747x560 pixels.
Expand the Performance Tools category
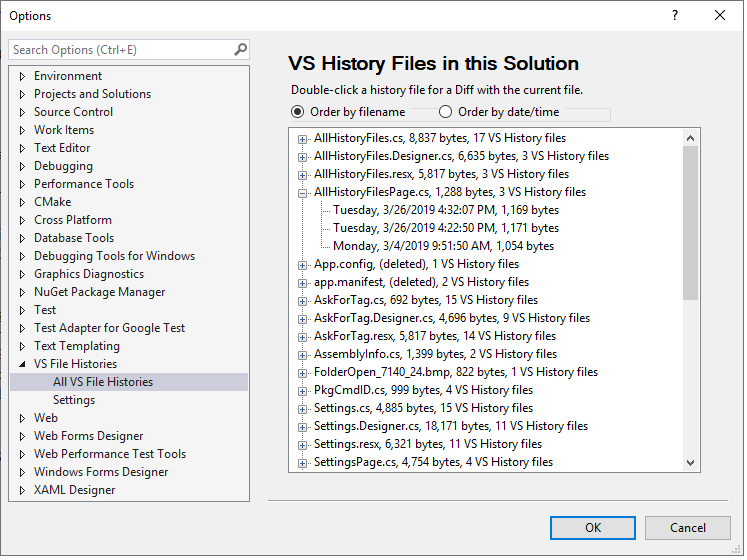pos(22,184)
